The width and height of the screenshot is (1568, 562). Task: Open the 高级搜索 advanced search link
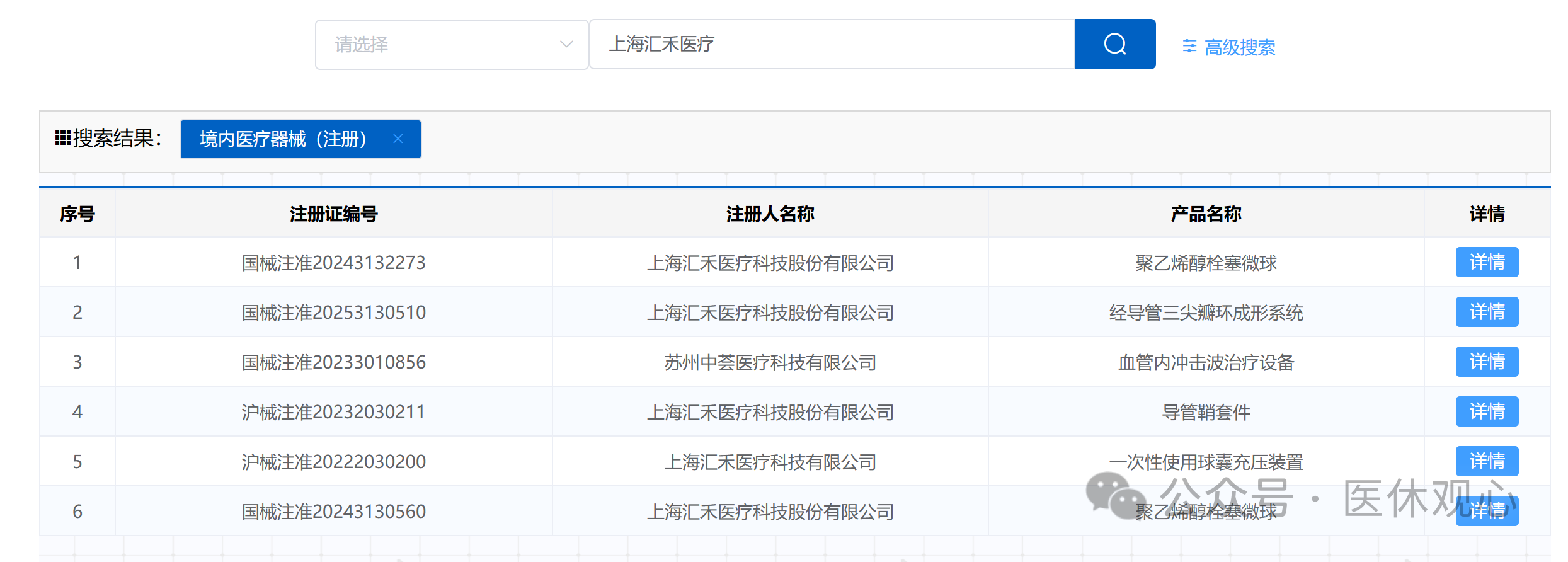[x=1239, y=47]
